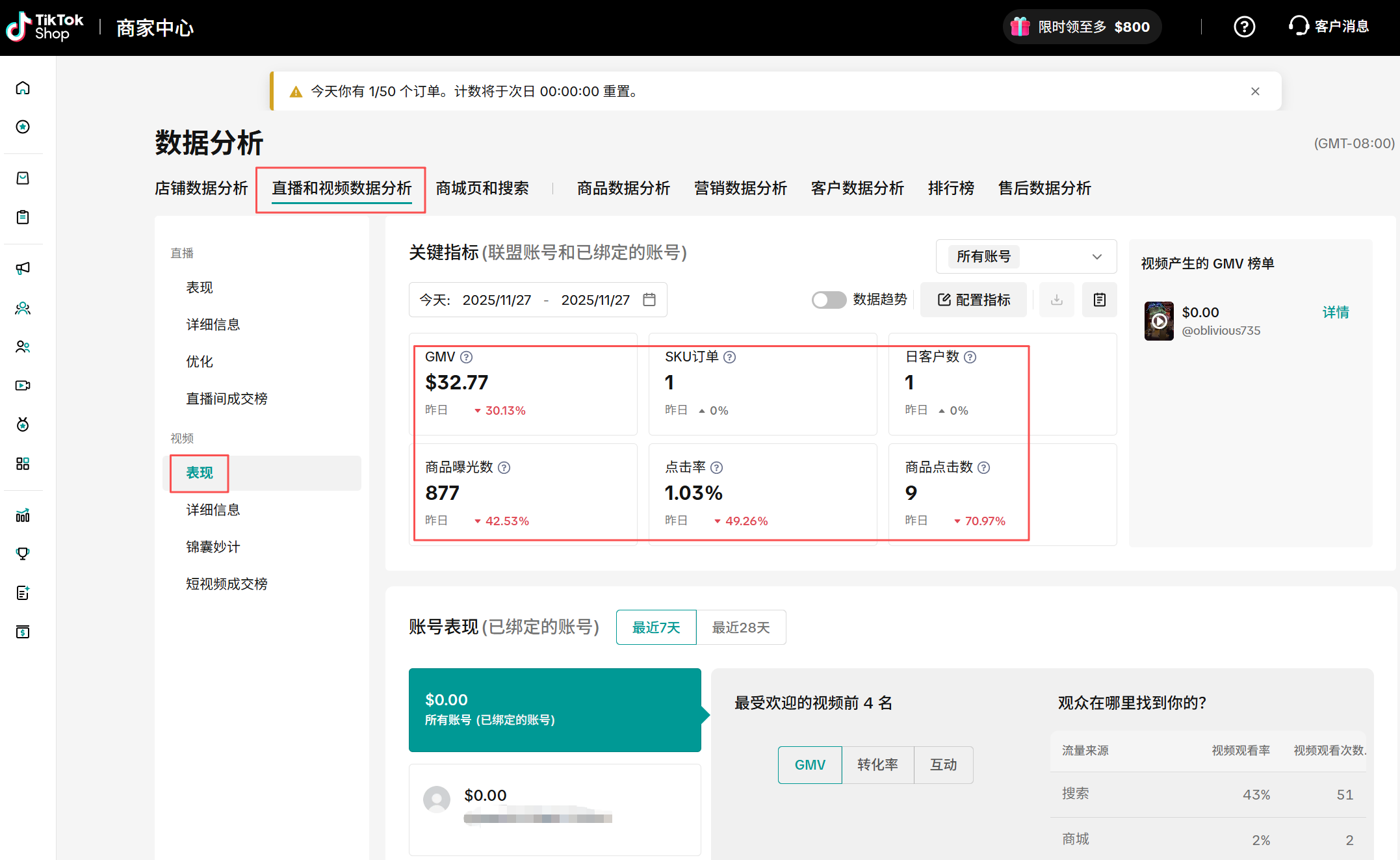Open the megaphone marketing sidebar icon

click(x=23, y=268)
